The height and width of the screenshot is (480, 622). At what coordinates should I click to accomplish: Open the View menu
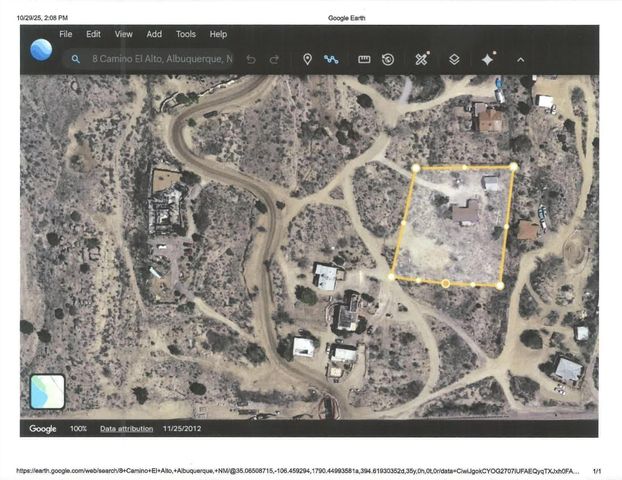tap(123, 34)
